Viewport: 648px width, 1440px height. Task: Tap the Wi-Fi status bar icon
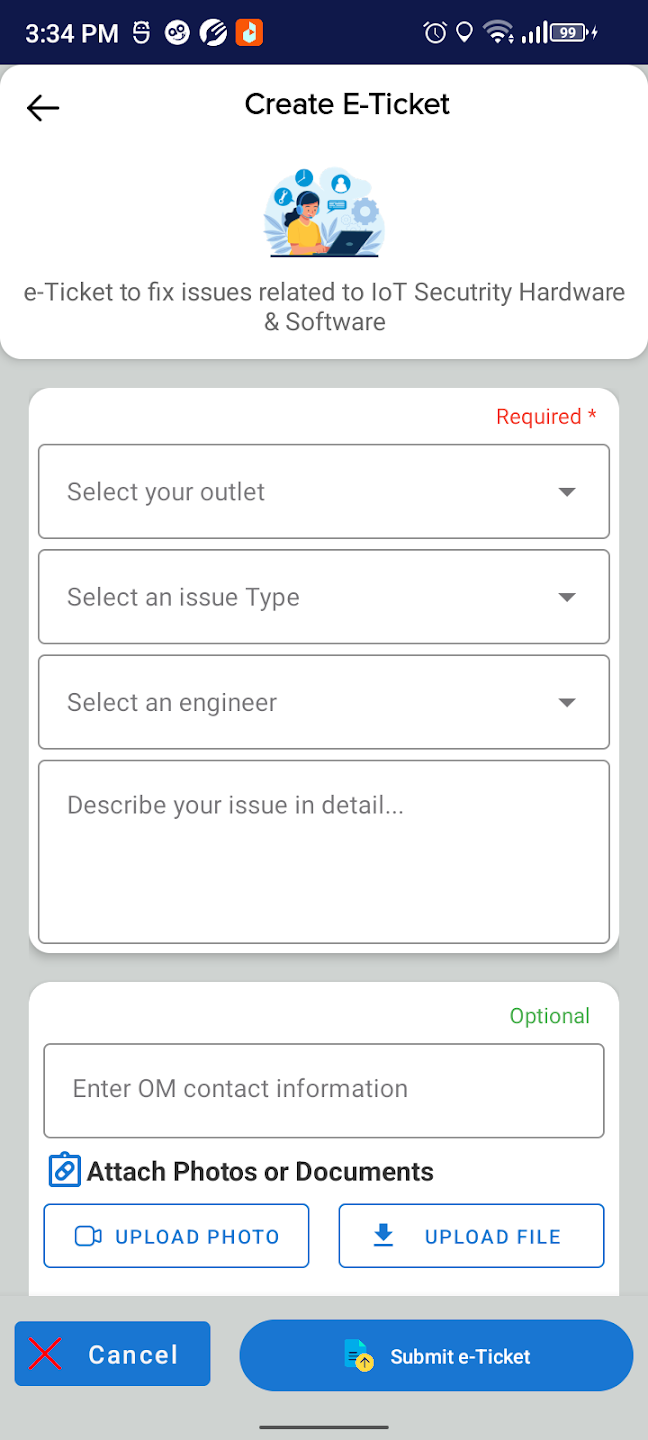pyautogui.click(x=497, y=33)
